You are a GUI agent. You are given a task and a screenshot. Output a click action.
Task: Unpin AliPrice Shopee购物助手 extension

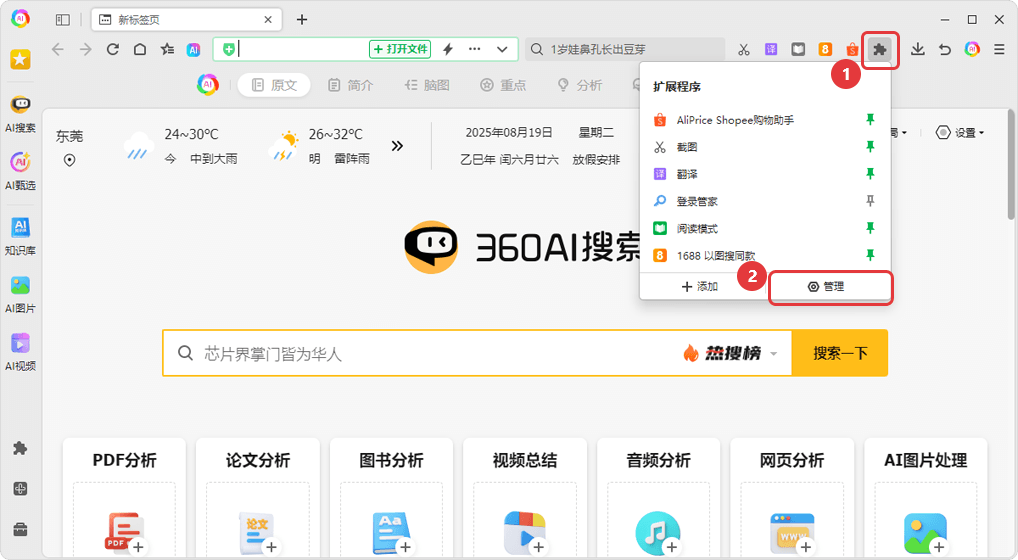869,120
